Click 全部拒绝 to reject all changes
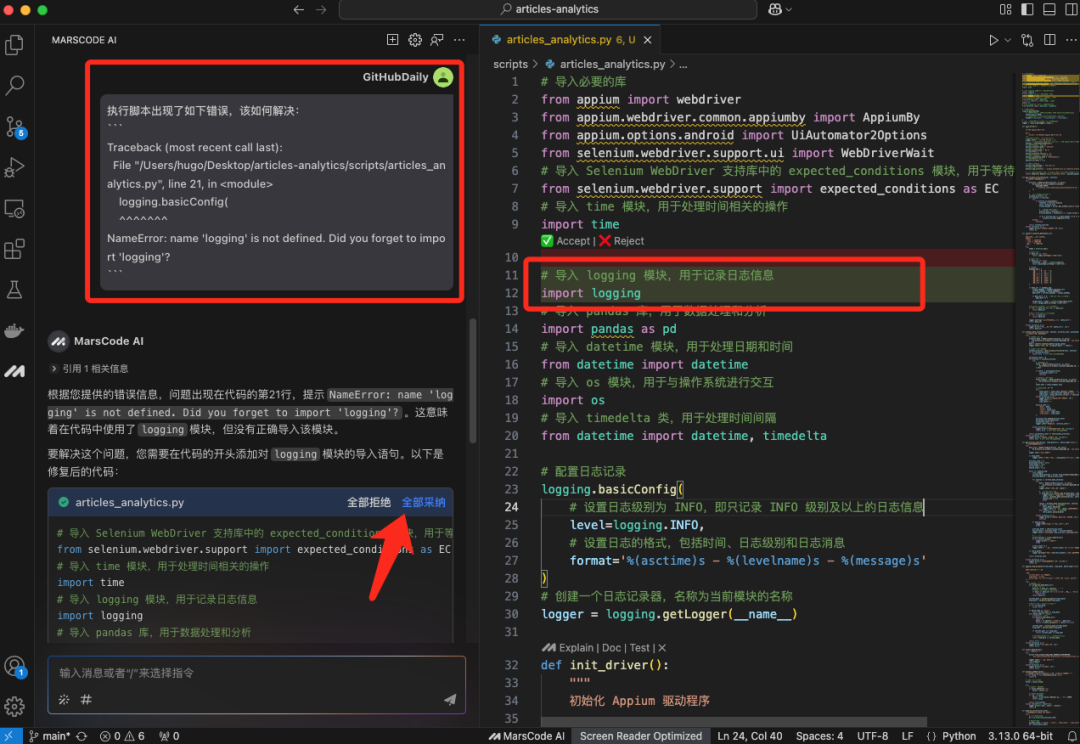Image resolution: width=1080 pixels, height=744 pixels. (x=369, y=502)
